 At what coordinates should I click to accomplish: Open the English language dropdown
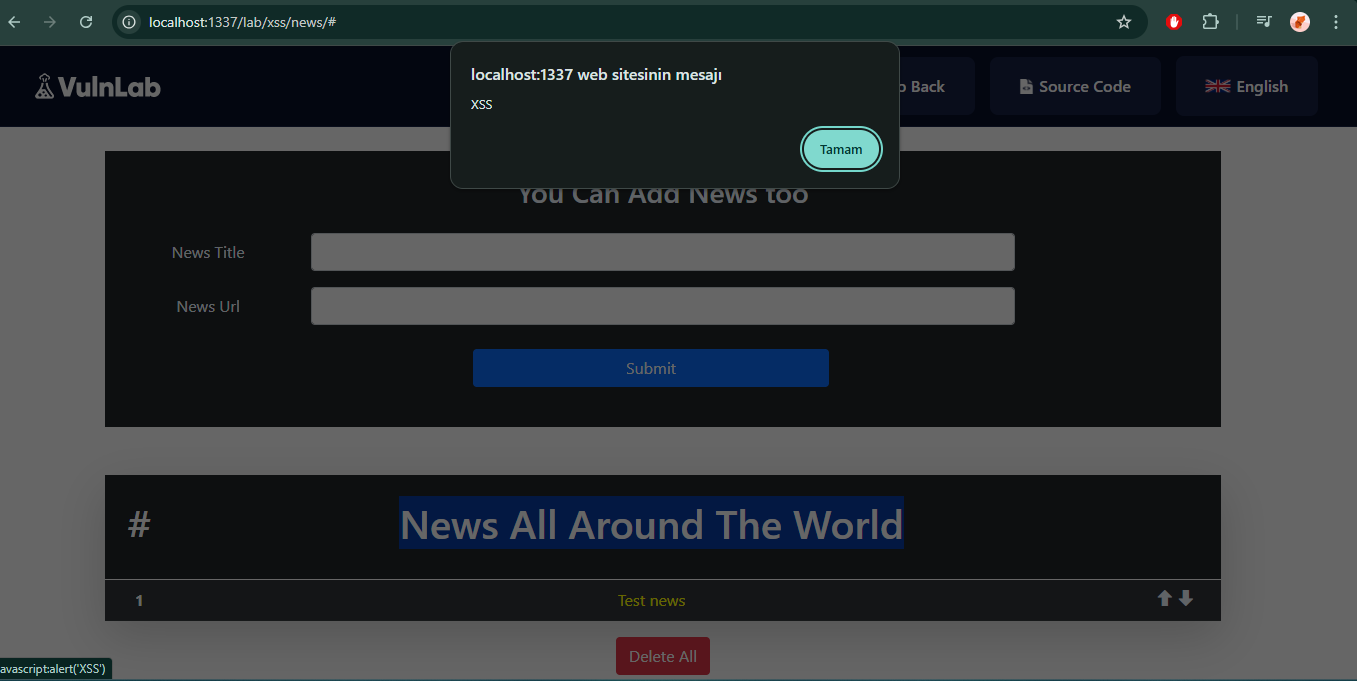(1246, 86)
